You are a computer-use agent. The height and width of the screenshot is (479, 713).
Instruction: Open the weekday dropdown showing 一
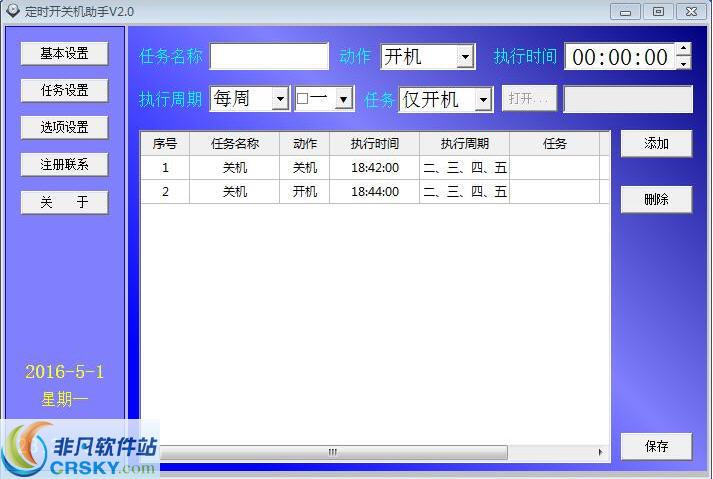(344, 99)
